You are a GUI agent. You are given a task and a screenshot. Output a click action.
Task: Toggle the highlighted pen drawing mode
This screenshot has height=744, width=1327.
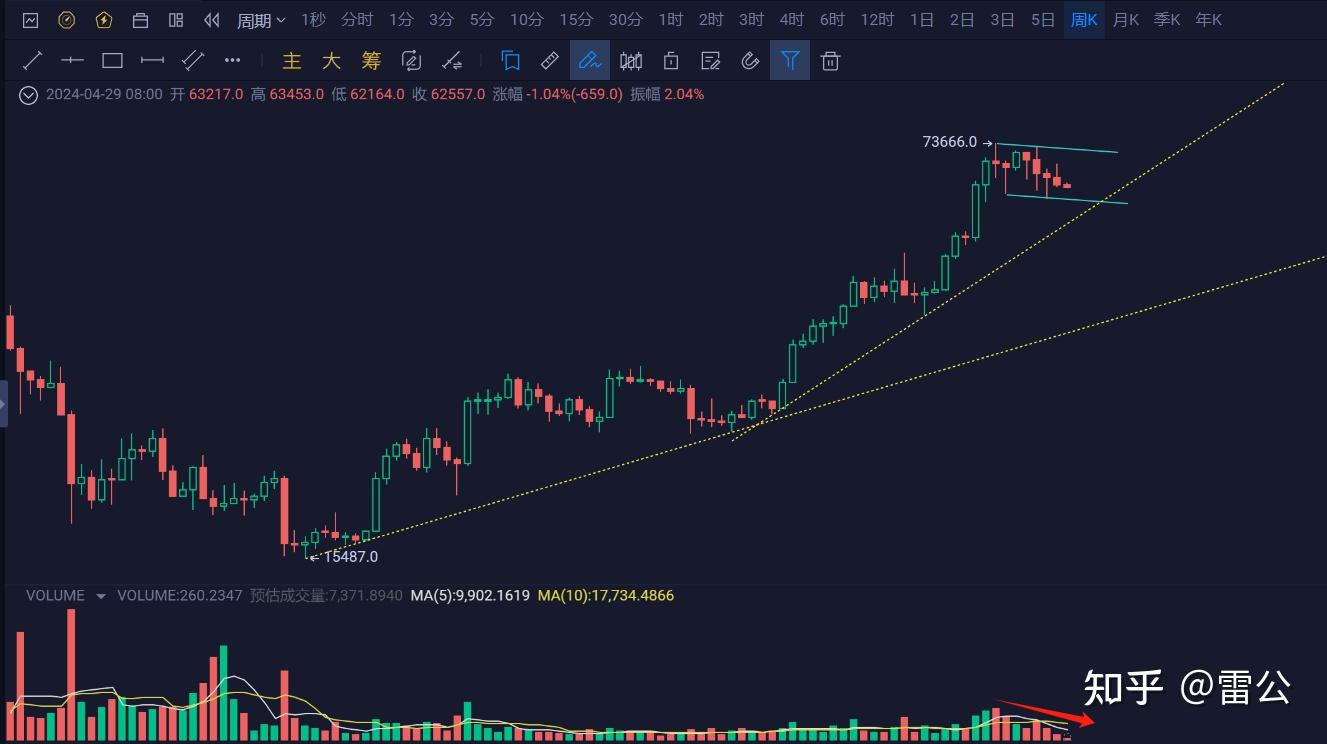coord(590,61)
